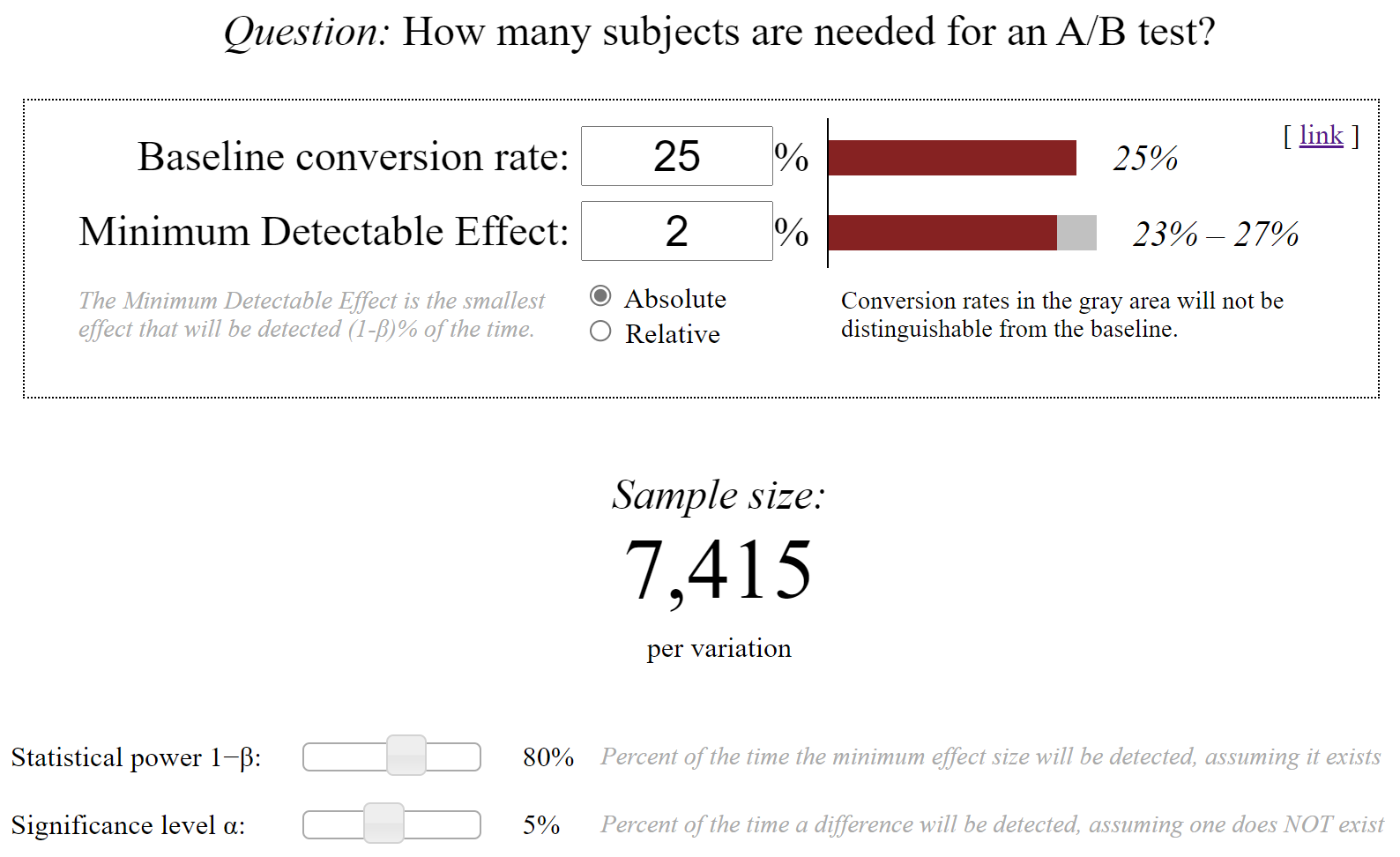The image size is (1400, 857).
Task: Click the Minimum Detectable Effect input field
Action: tap(677, 231)
